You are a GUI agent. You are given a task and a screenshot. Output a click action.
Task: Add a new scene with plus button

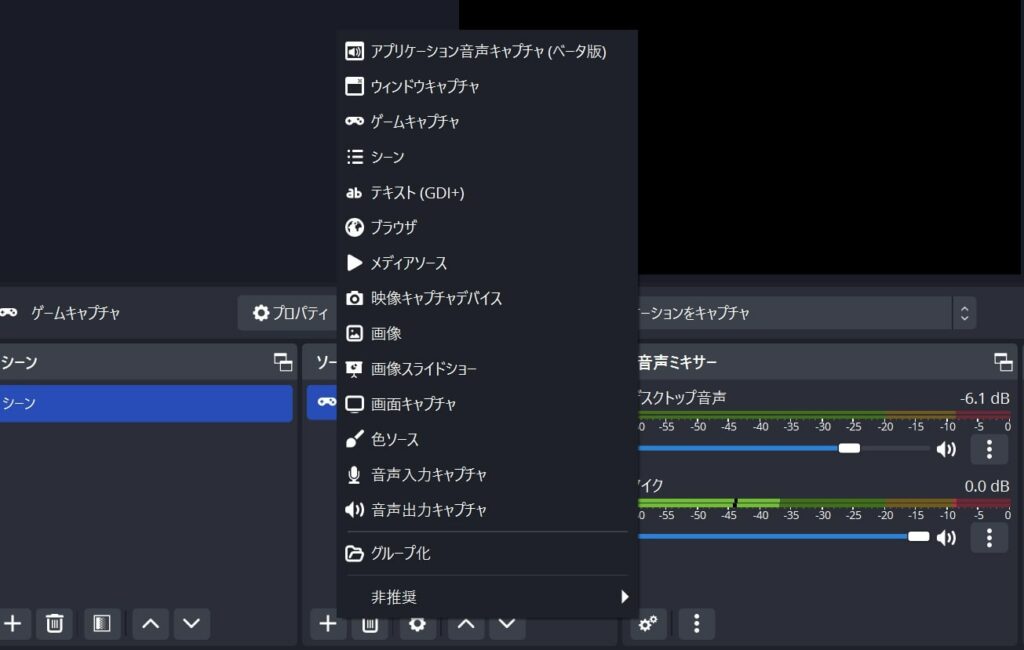click(13, 624)
